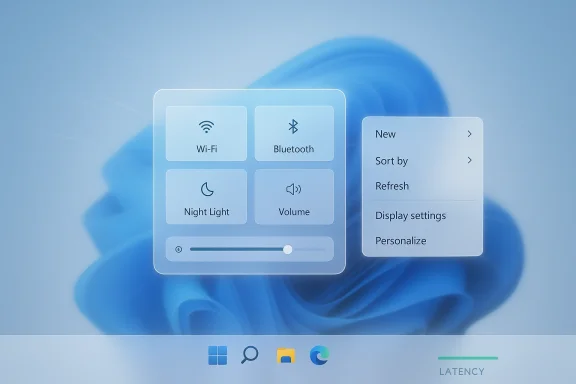Toggle the Bluetooth quick setting tile
The height and width of the screenshot is (384, 576).
(x=294, y=133)
